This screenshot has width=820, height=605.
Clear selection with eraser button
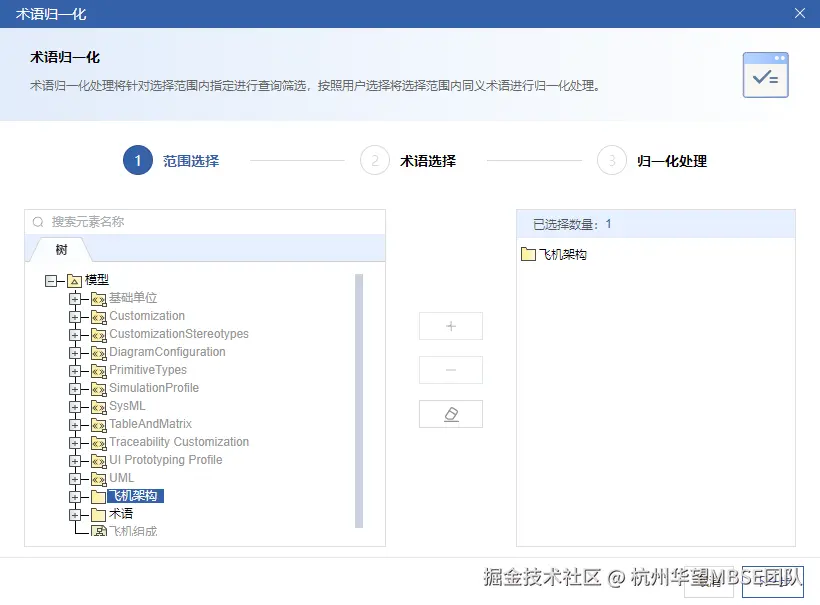pyautogui.click(x=451, y=414)
